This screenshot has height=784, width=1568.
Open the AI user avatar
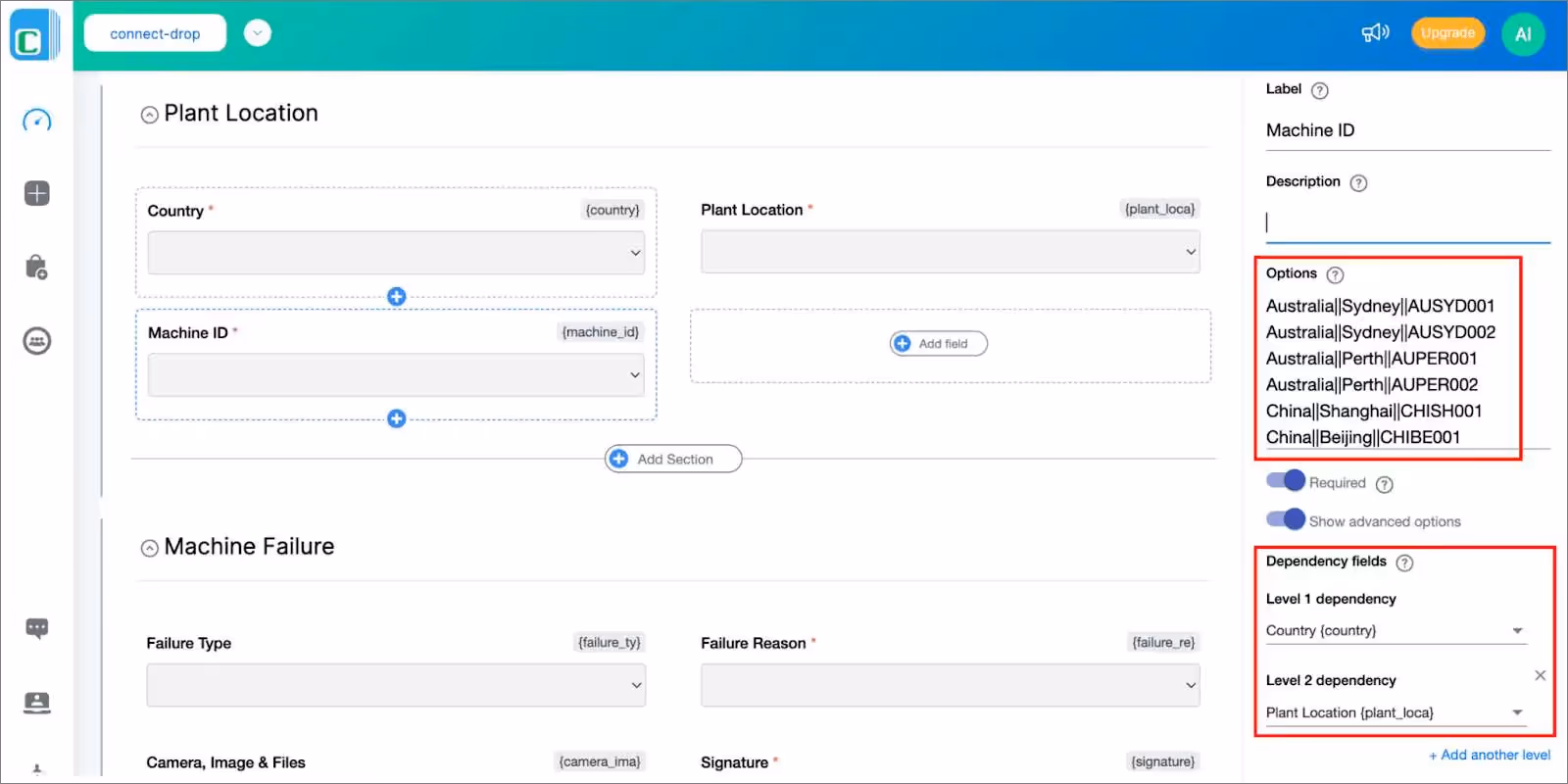pos(1523,34)
